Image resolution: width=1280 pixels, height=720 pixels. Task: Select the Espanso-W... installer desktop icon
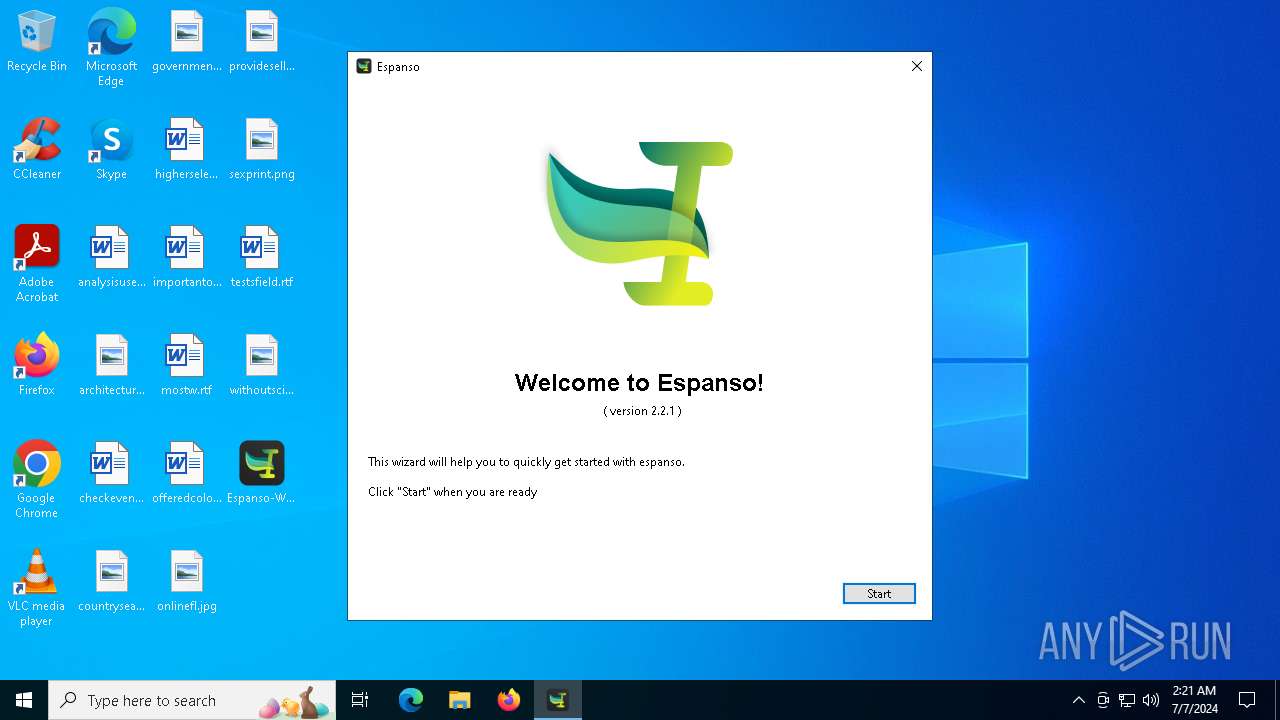[x=262, y=473]
